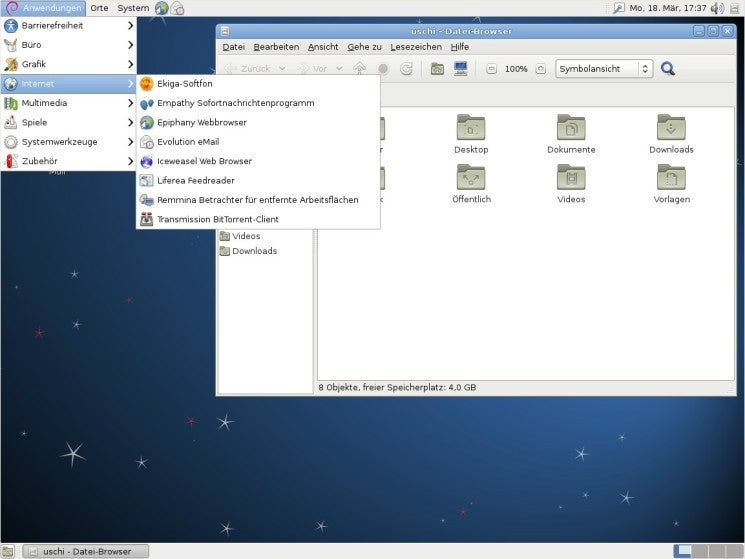Image resolution: width=745 pixels, height=559 pixels.
Task: Click the Datei-Browser window menu icon
Action: [225, 31]
